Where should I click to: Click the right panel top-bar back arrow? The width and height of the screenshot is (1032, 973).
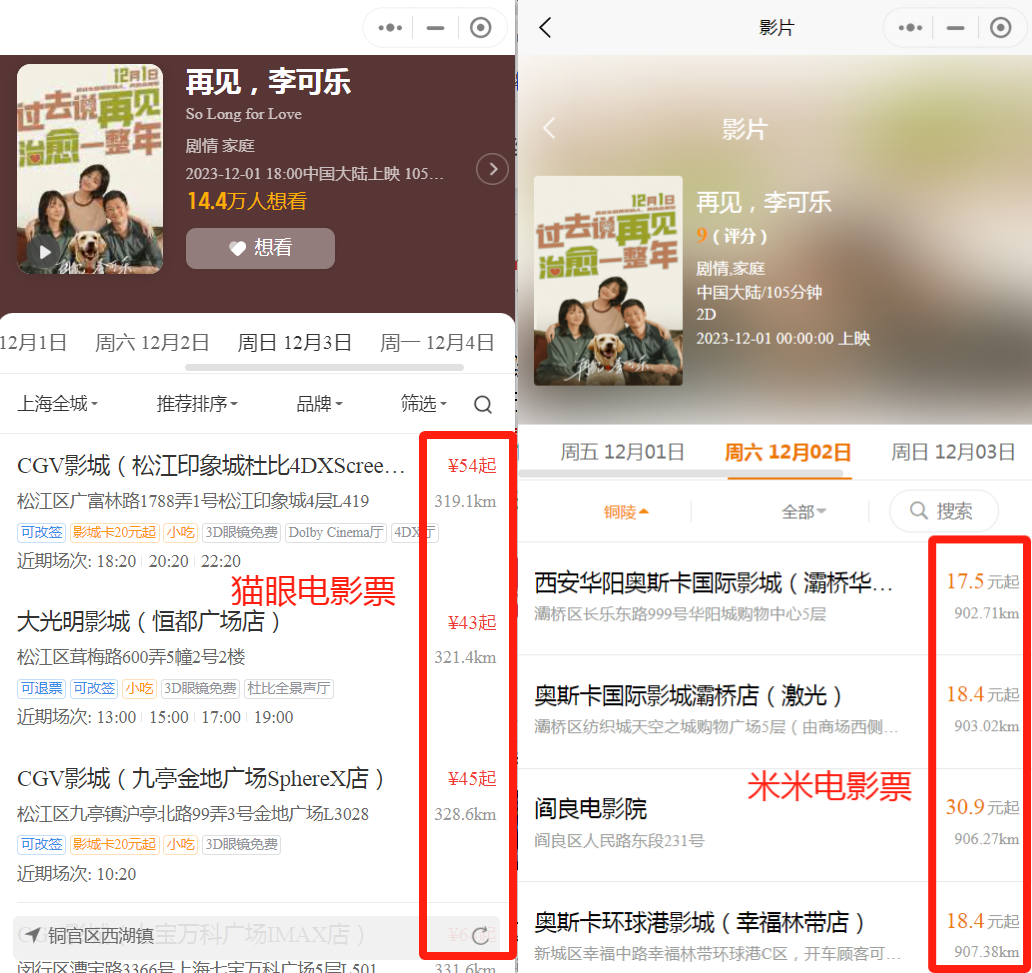pyautogui.click(x=545, y=28)
